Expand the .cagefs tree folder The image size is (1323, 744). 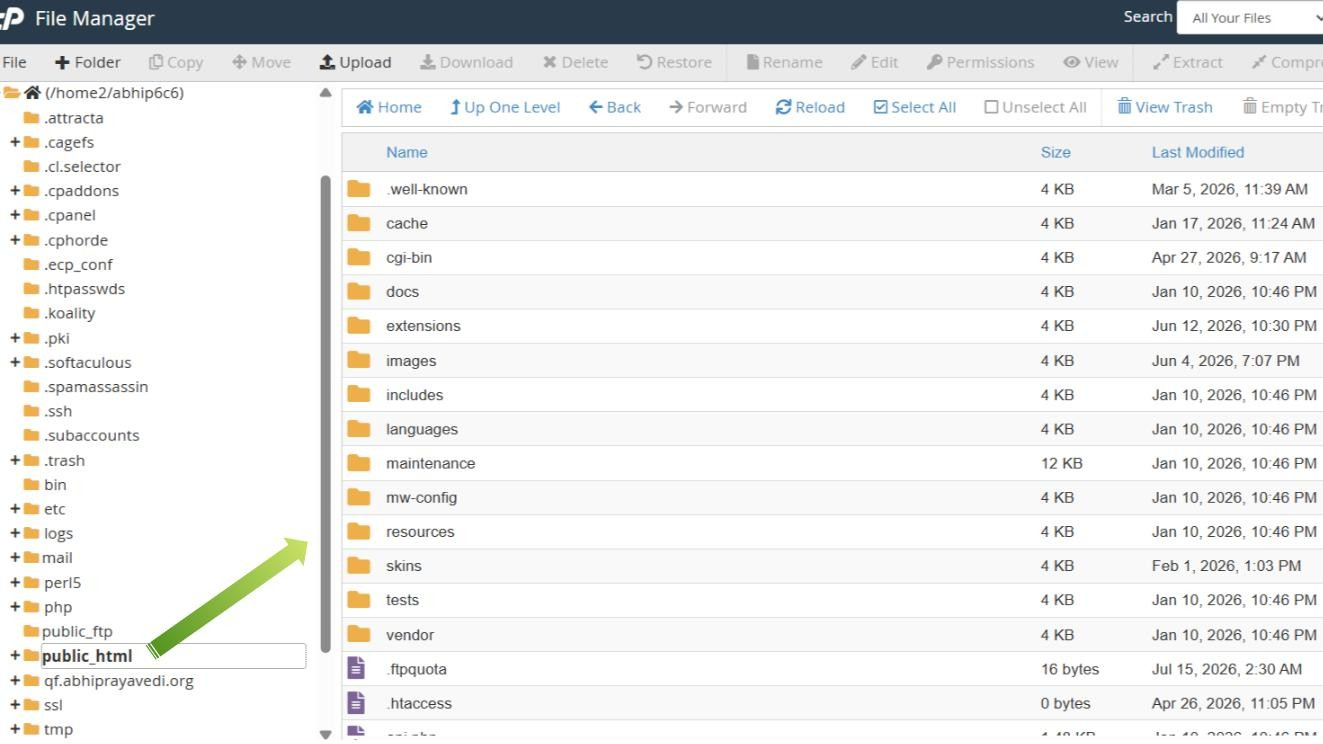click(x=15, y=142)
